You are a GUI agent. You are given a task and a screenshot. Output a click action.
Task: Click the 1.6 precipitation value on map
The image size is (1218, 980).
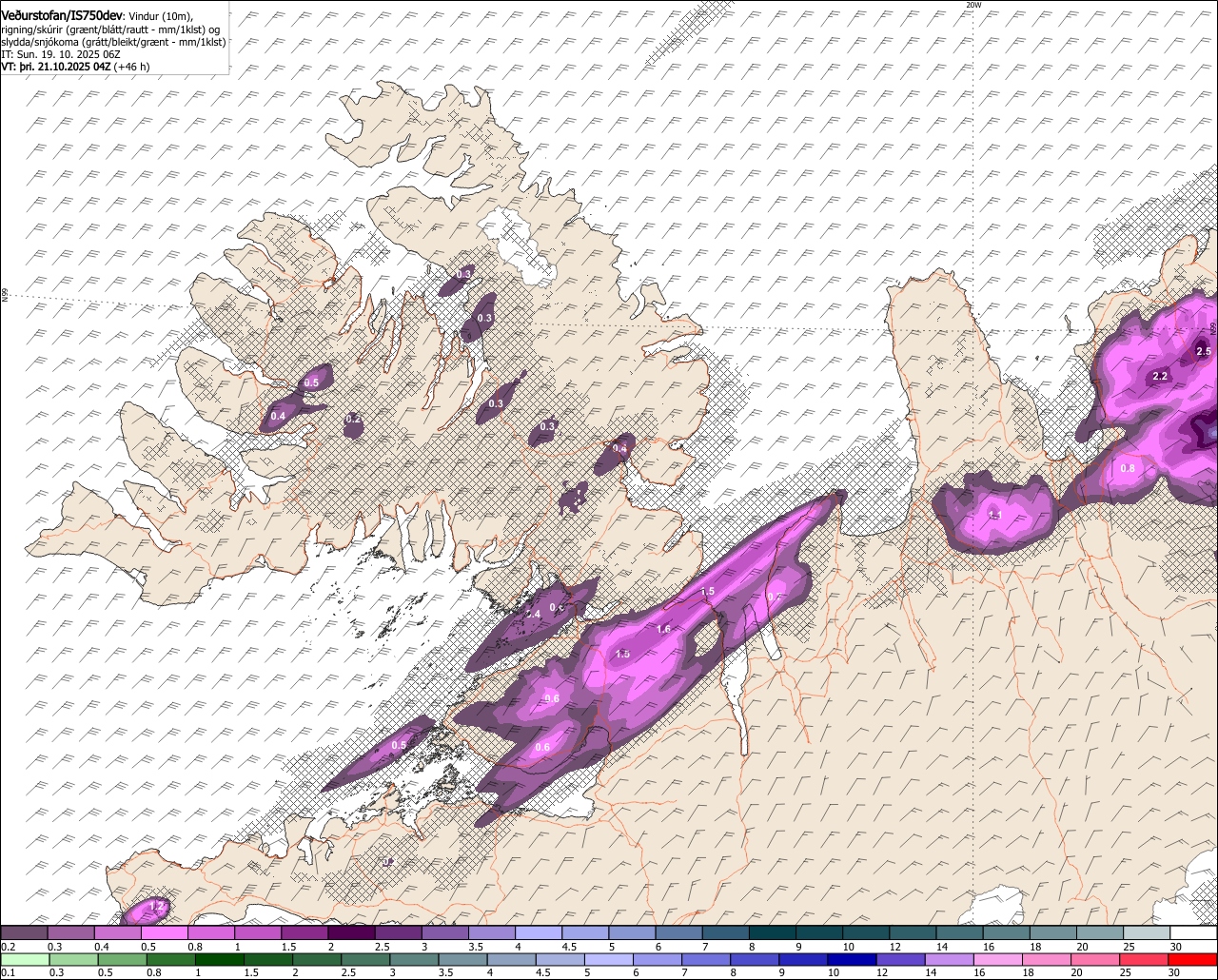663,629
